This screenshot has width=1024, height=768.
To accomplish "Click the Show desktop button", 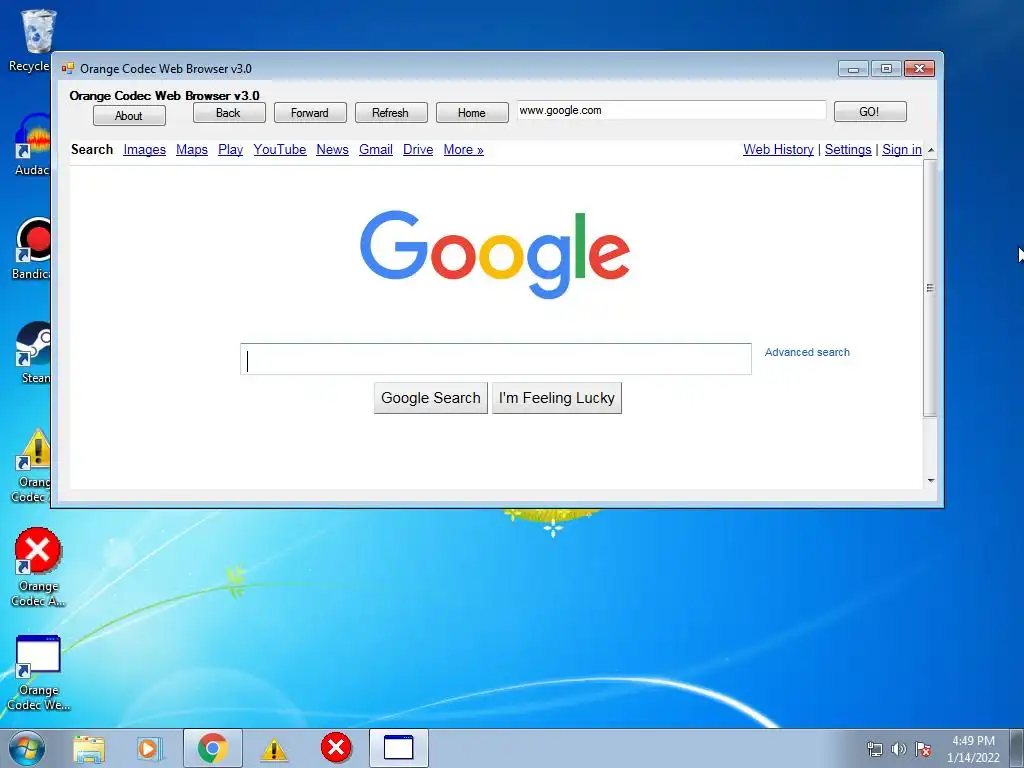I will click(1017, 748).
